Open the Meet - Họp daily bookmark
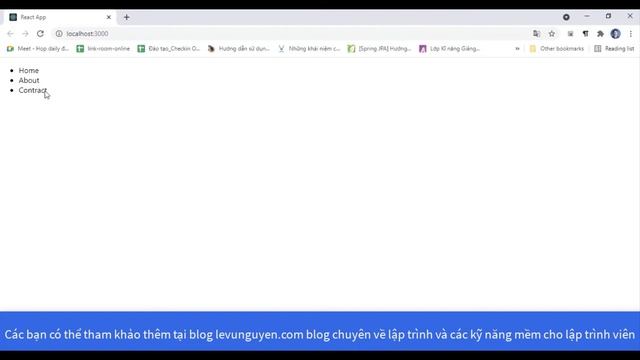The image size is (640, 360). tap(38, 49)
